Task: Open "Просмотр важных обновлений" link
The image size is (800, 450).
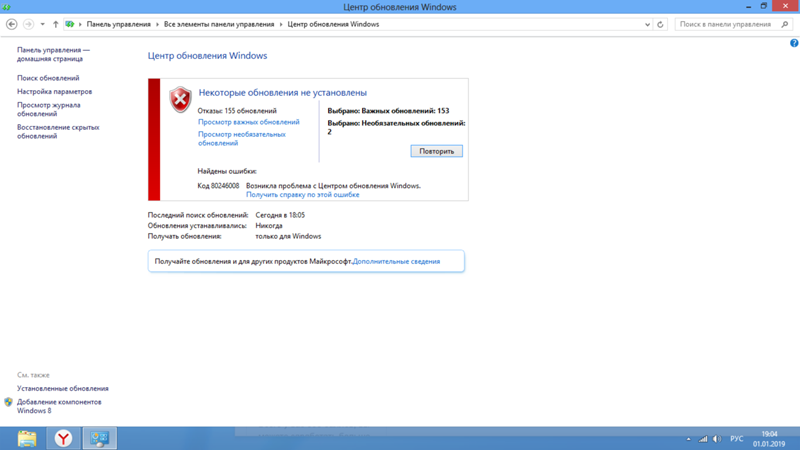Action: [x=248, y=122]
